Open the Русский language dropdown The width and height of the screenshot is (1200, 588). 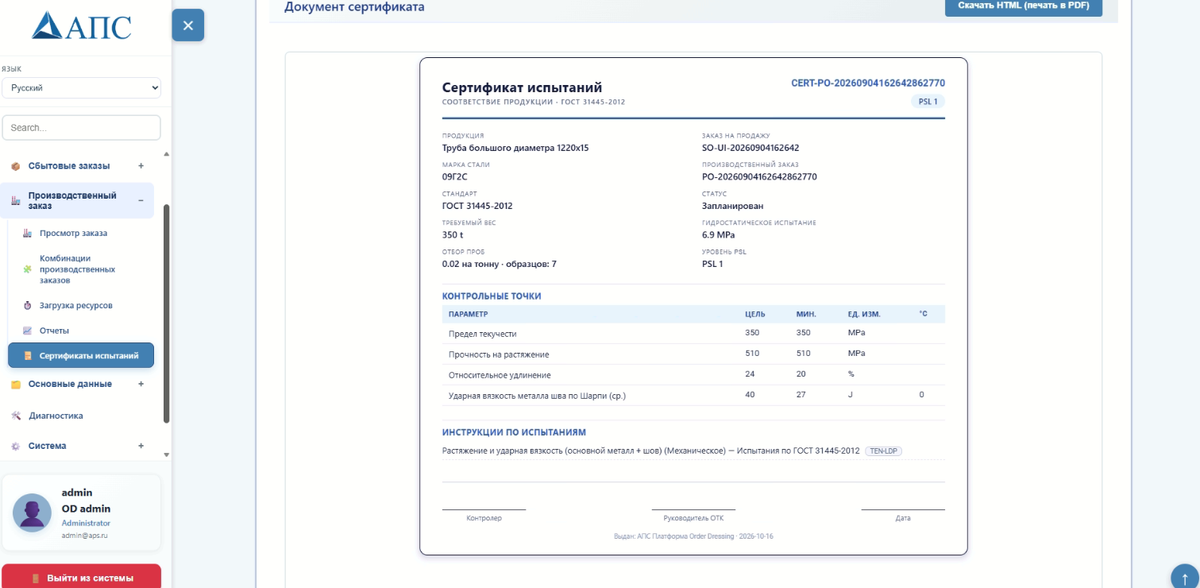[x=81, y=88]
